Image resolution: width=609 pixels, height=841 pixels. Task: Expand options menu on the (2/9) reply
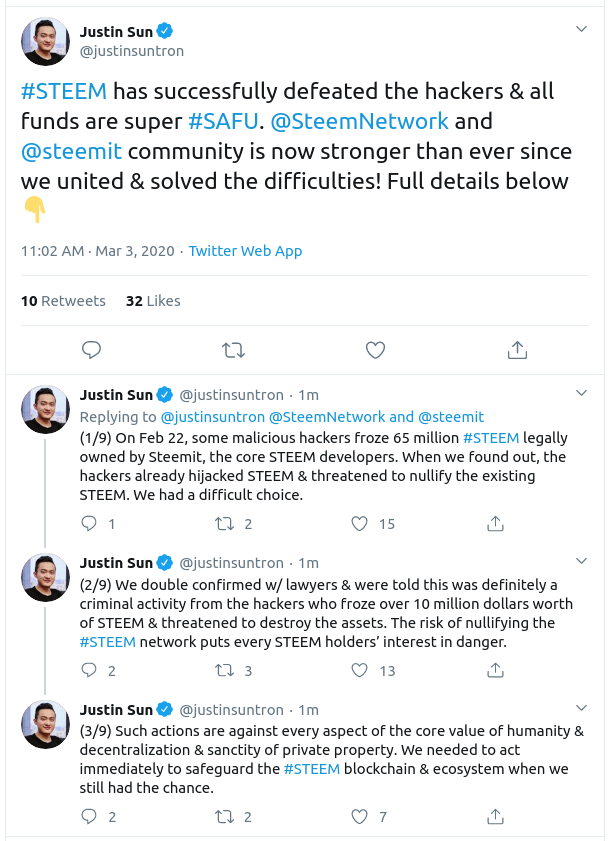(584, 562)
